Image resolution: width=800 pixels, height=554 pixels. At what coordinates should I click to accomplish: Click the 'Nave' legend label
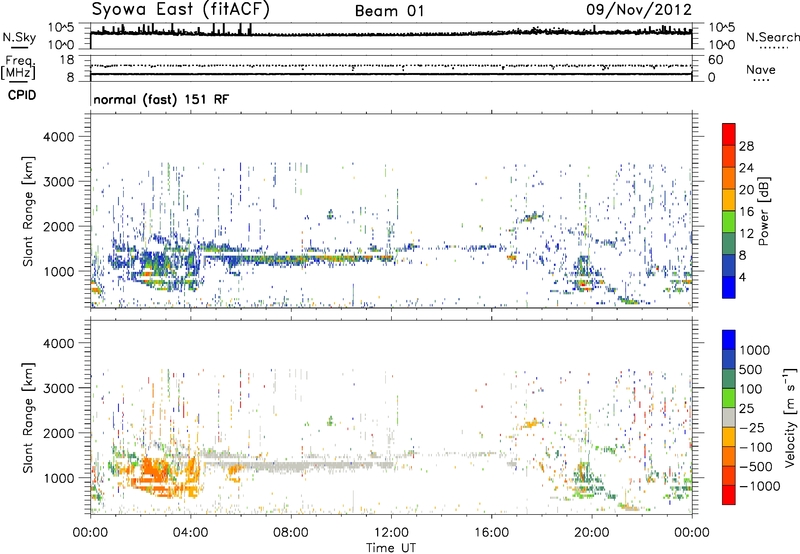[760, 70]
